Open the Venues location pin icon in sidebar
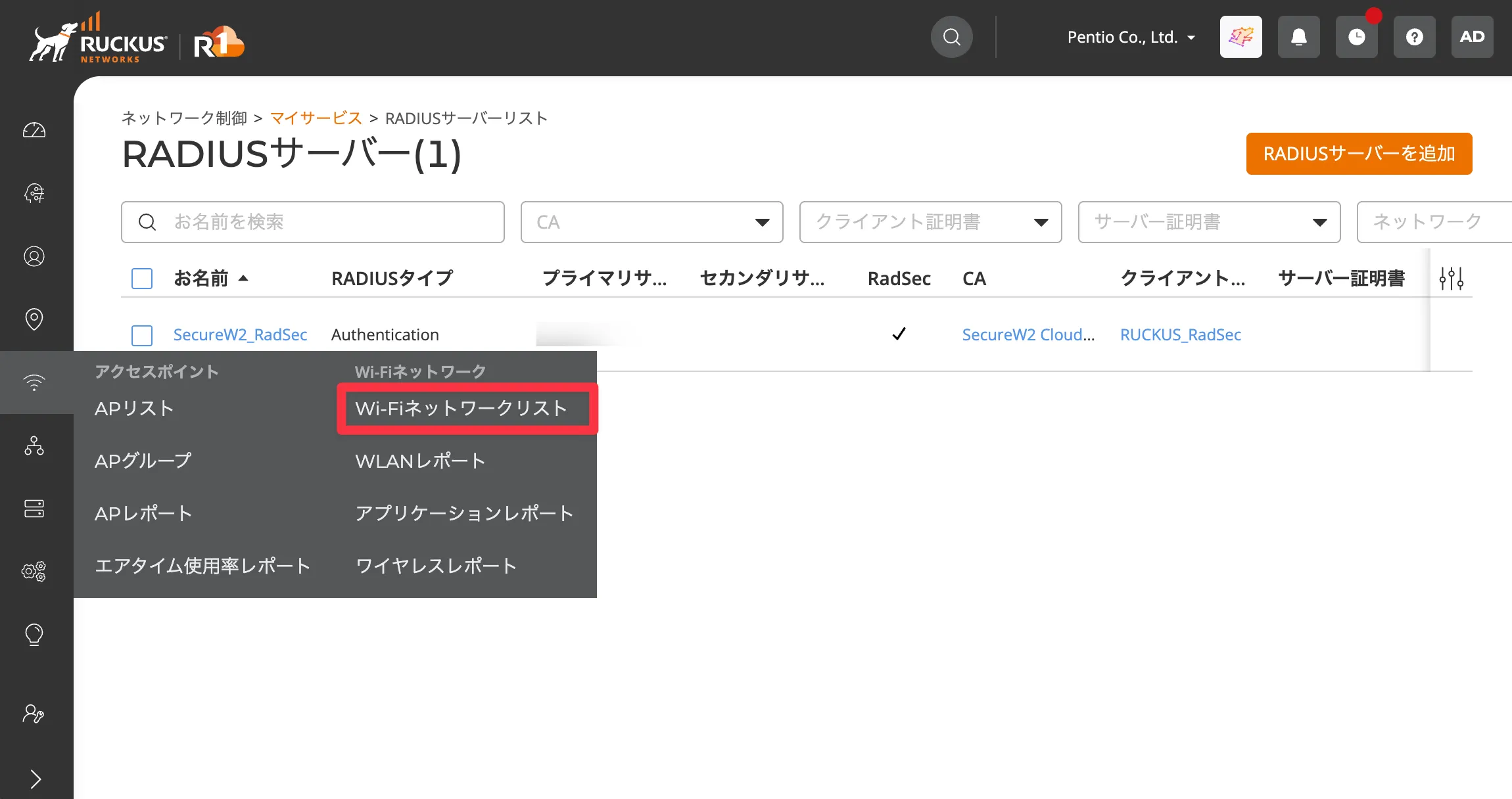 (34, 319)
